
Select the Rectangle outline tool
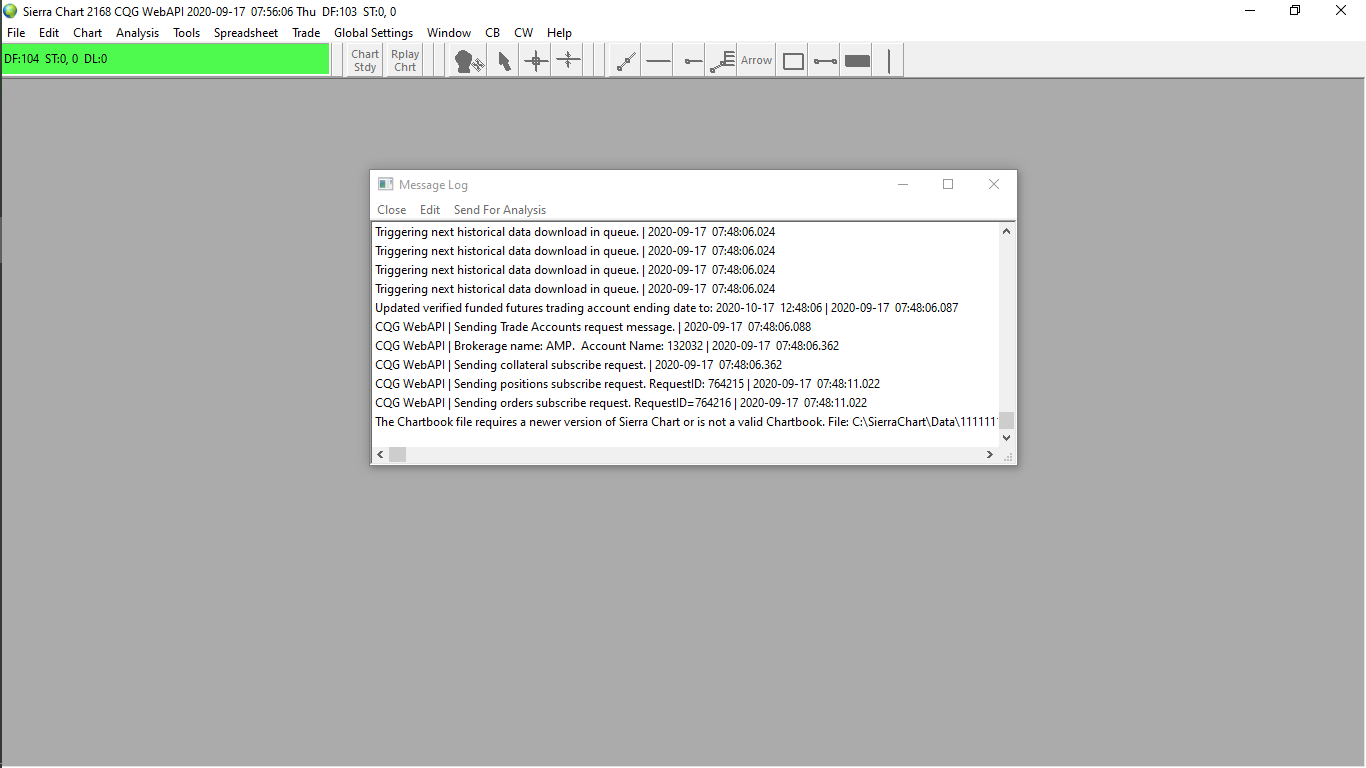(793, 61)
